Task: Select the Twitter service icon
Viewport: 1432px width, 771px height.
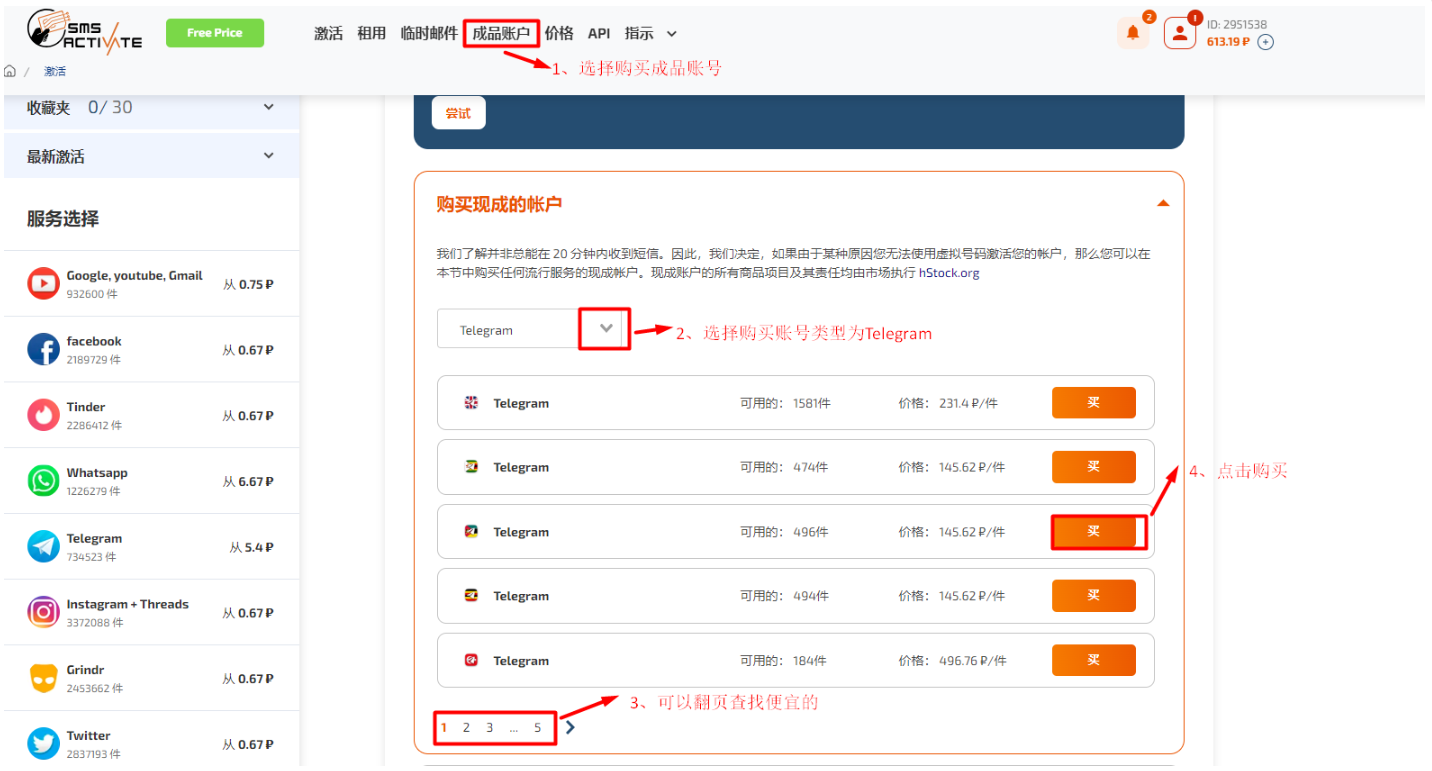Action: (x=43, y=744)
